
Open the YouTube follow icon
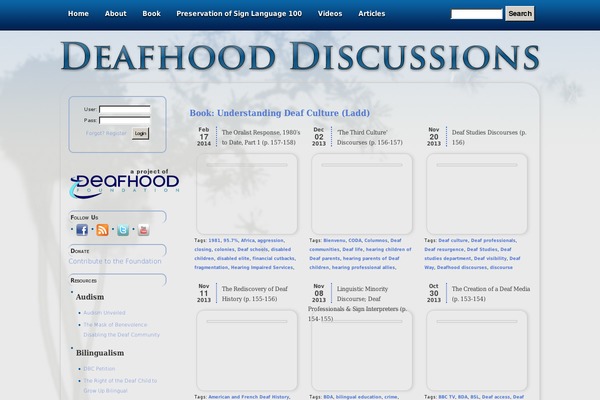143,230
